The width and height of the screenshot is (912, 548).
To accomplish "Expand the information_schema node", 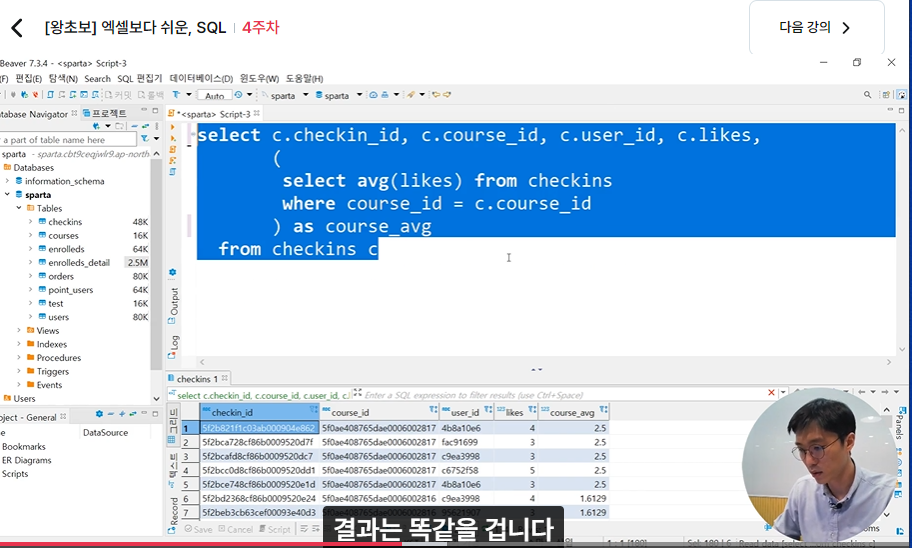I will coord(7,181).
